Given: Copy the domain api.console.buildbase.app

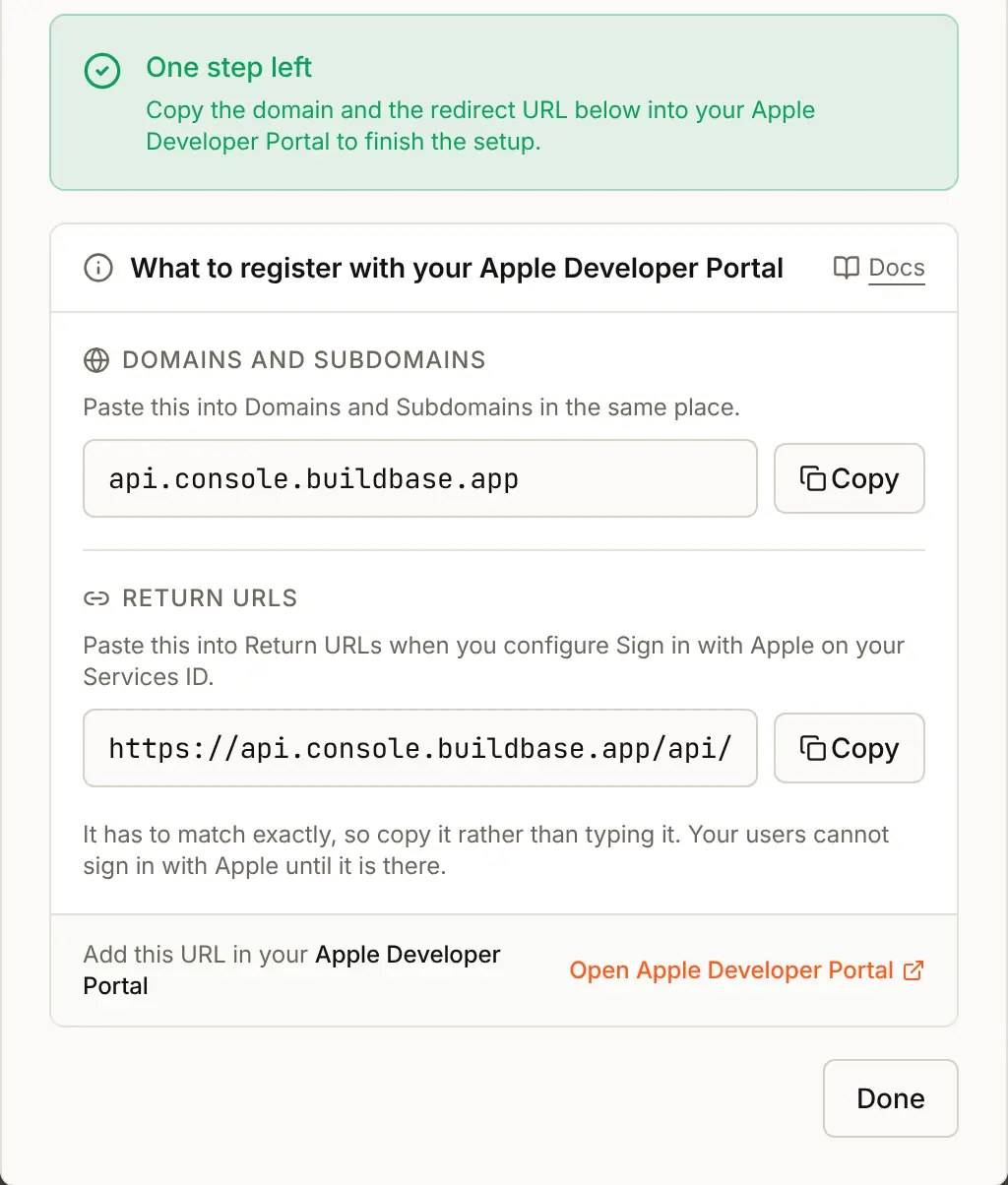Looking at the screenshot, I should [850, 478].
